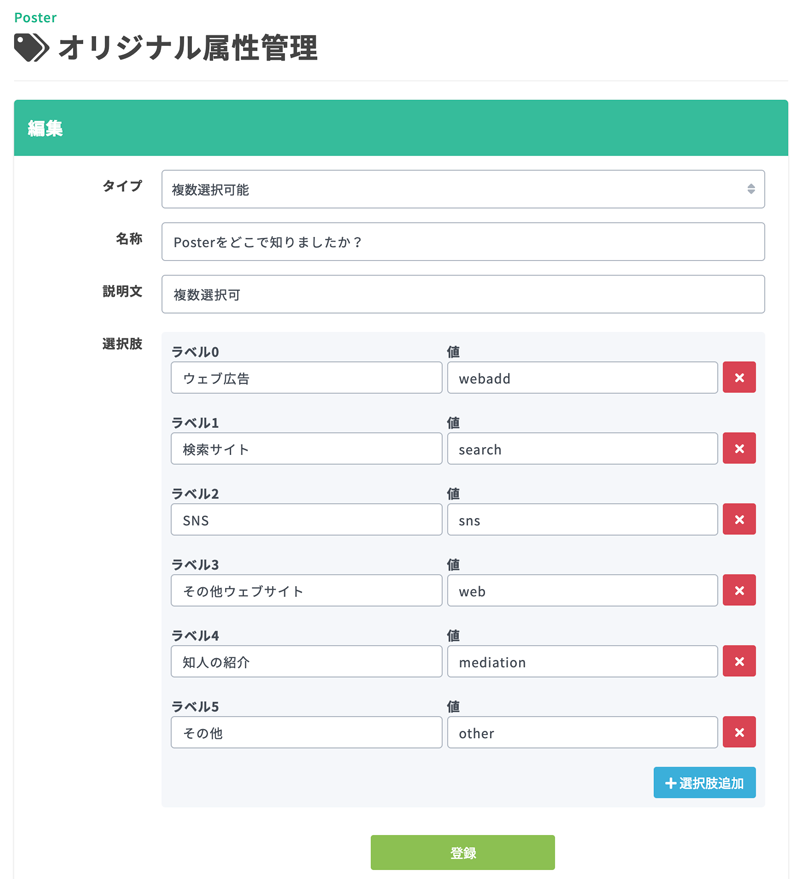
Task: Submit the form with 登録 button
Action: 463,853
